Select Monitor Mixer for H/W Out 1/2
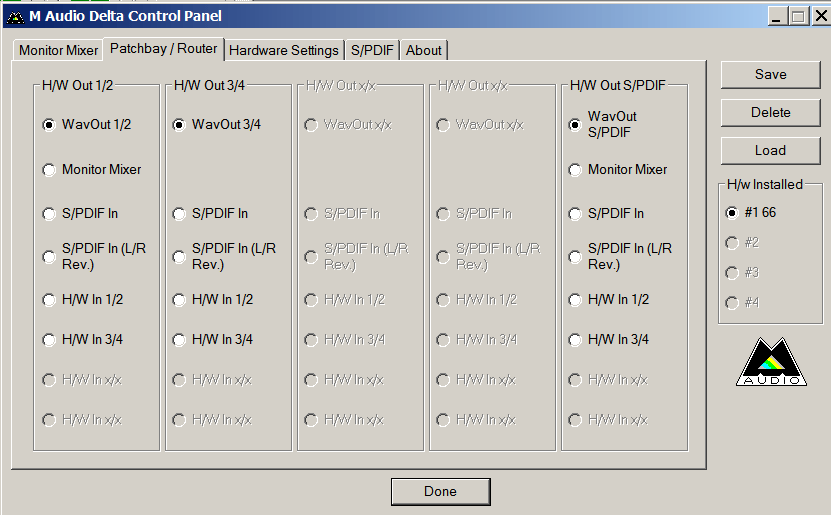831x515 pixels. point(49,170)
